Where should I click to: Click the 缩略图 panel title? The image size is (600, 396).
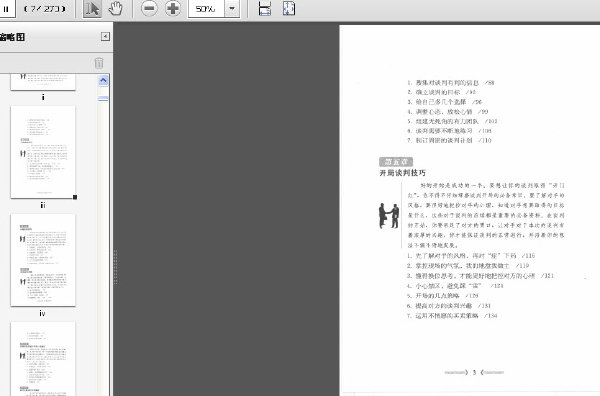coord(12,37)
